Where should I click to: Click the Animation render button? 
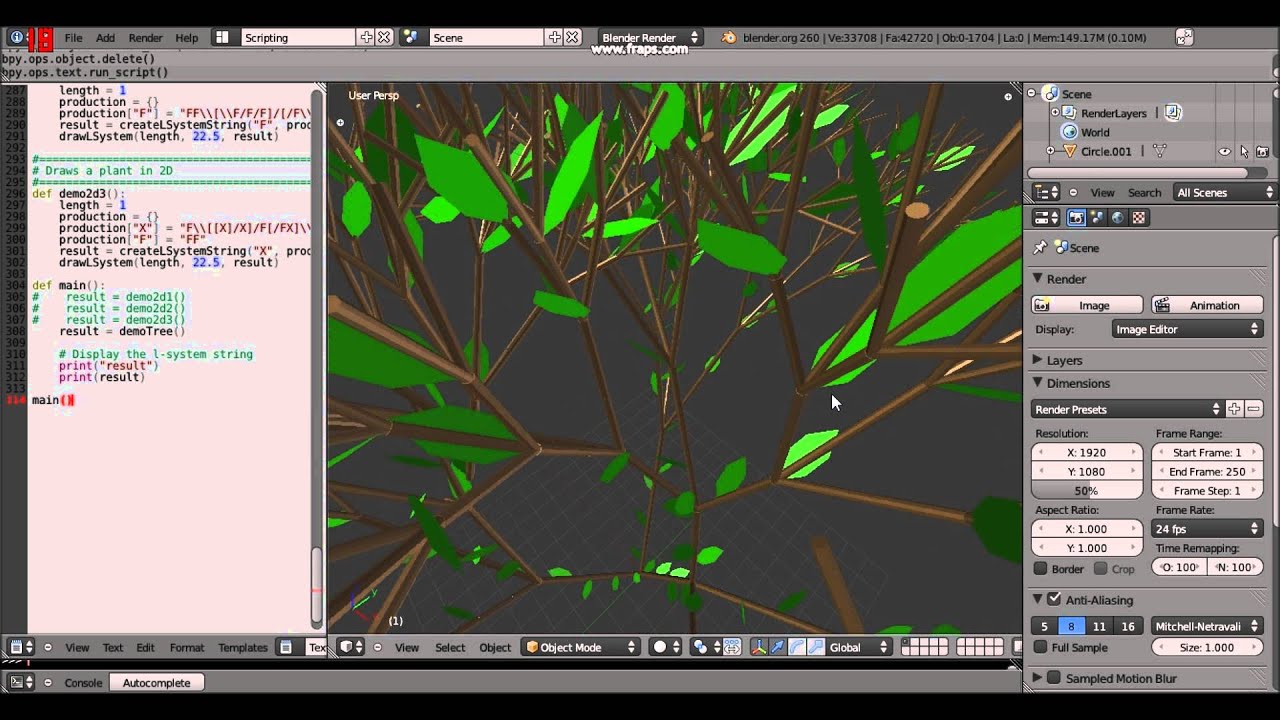pos(1207,305)
